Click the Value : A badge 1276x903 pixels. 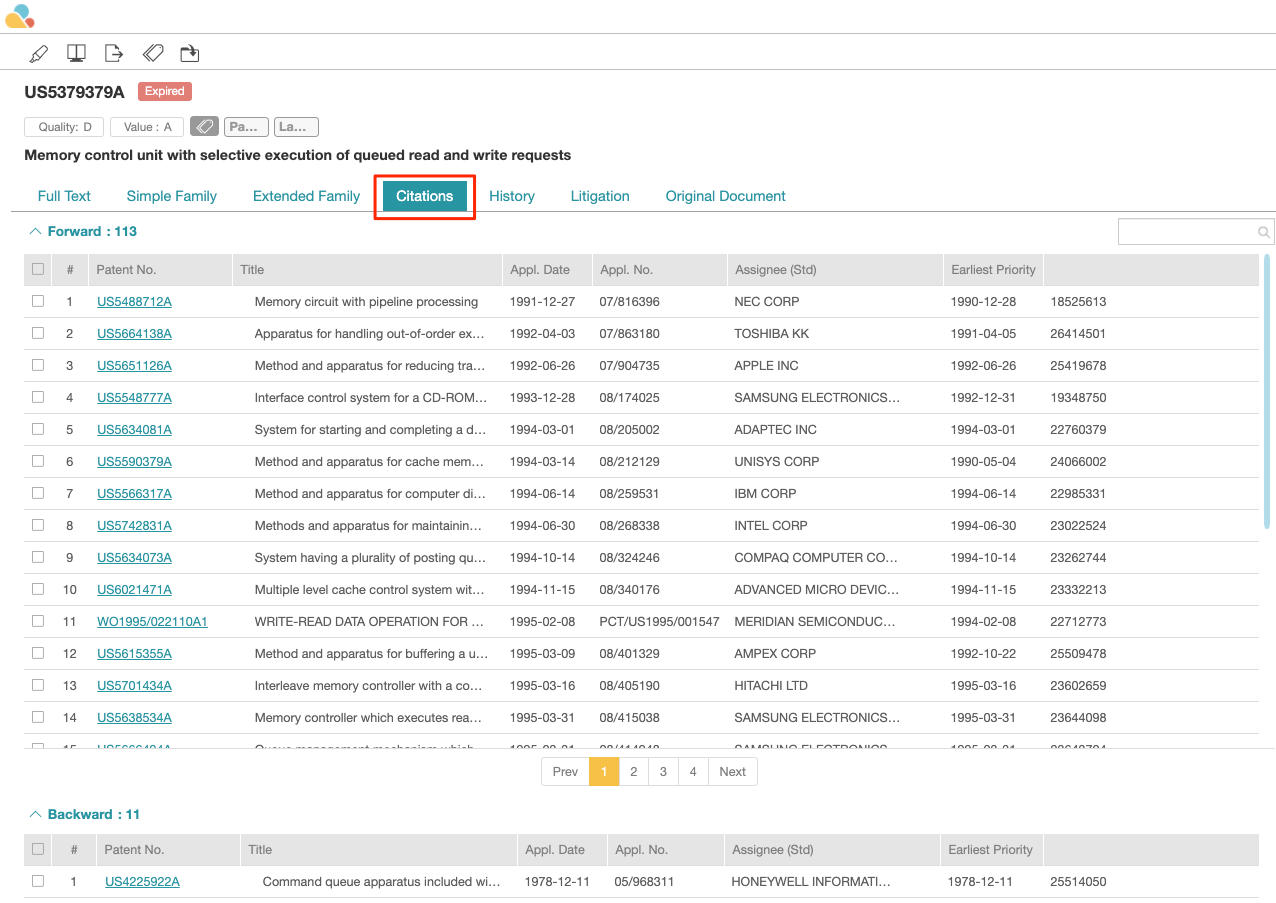[147, 127]
